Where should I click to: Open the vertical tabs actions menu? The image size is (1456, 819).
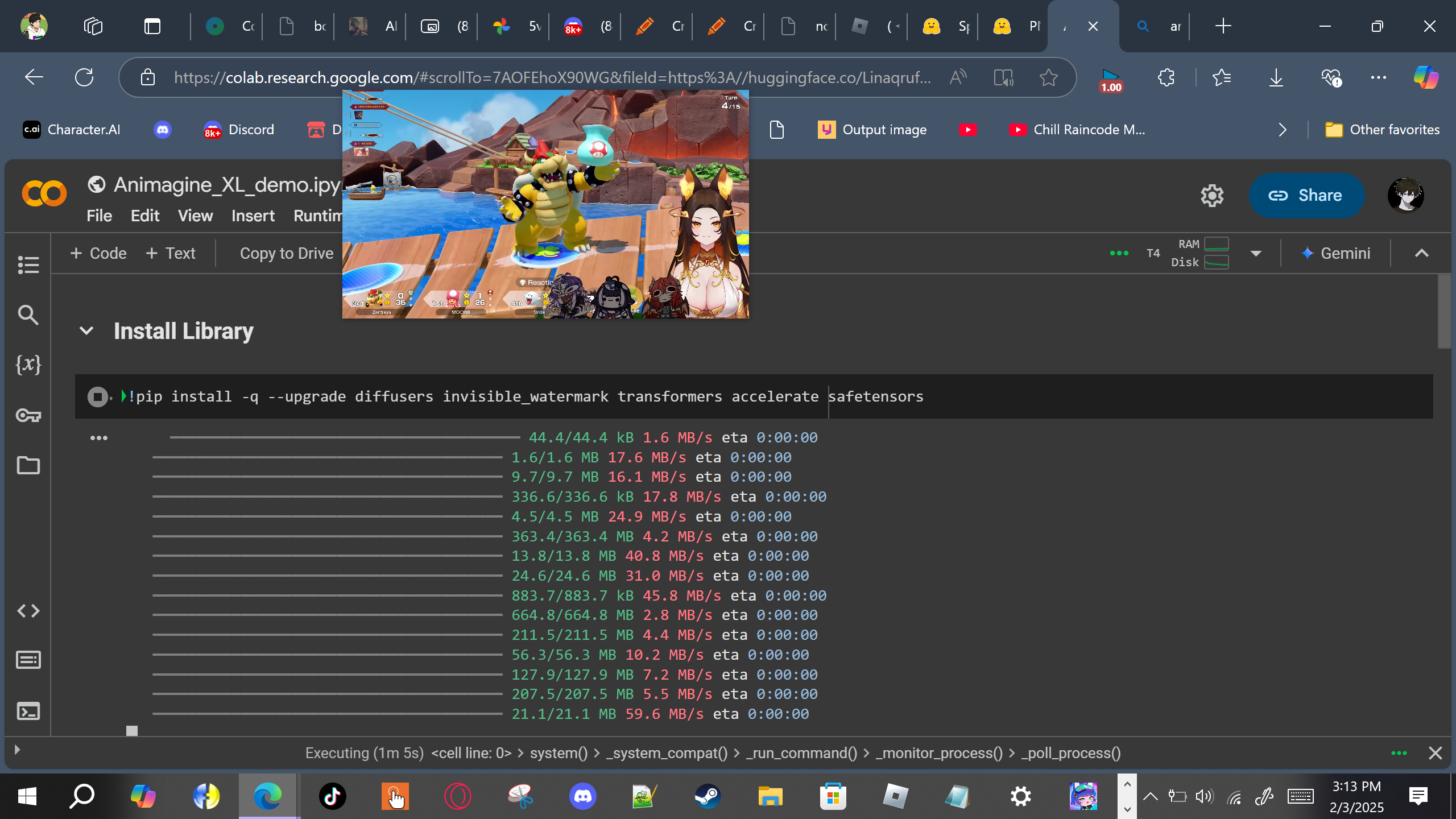point(152,26)
